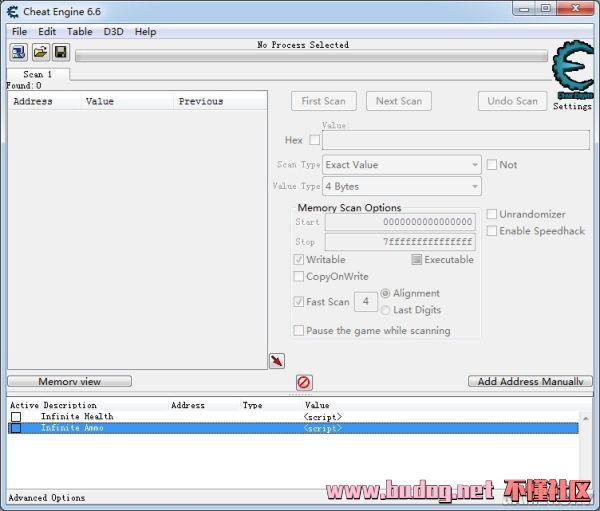
Task: Select the Scan 1 tab
Action: 38,74
